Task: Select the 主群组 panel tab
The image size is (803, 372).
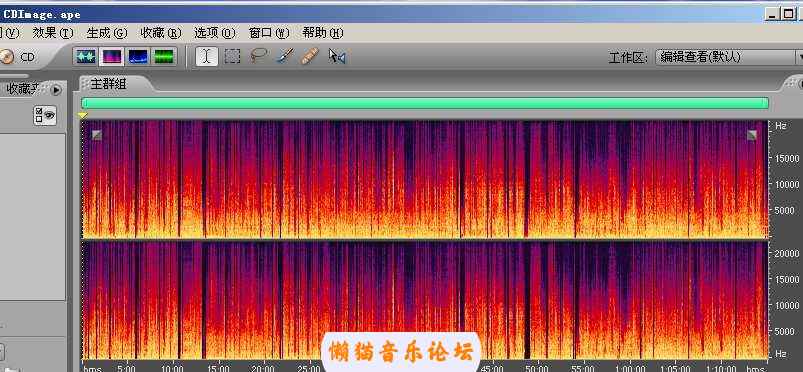Action: click(x=108, y=85)
